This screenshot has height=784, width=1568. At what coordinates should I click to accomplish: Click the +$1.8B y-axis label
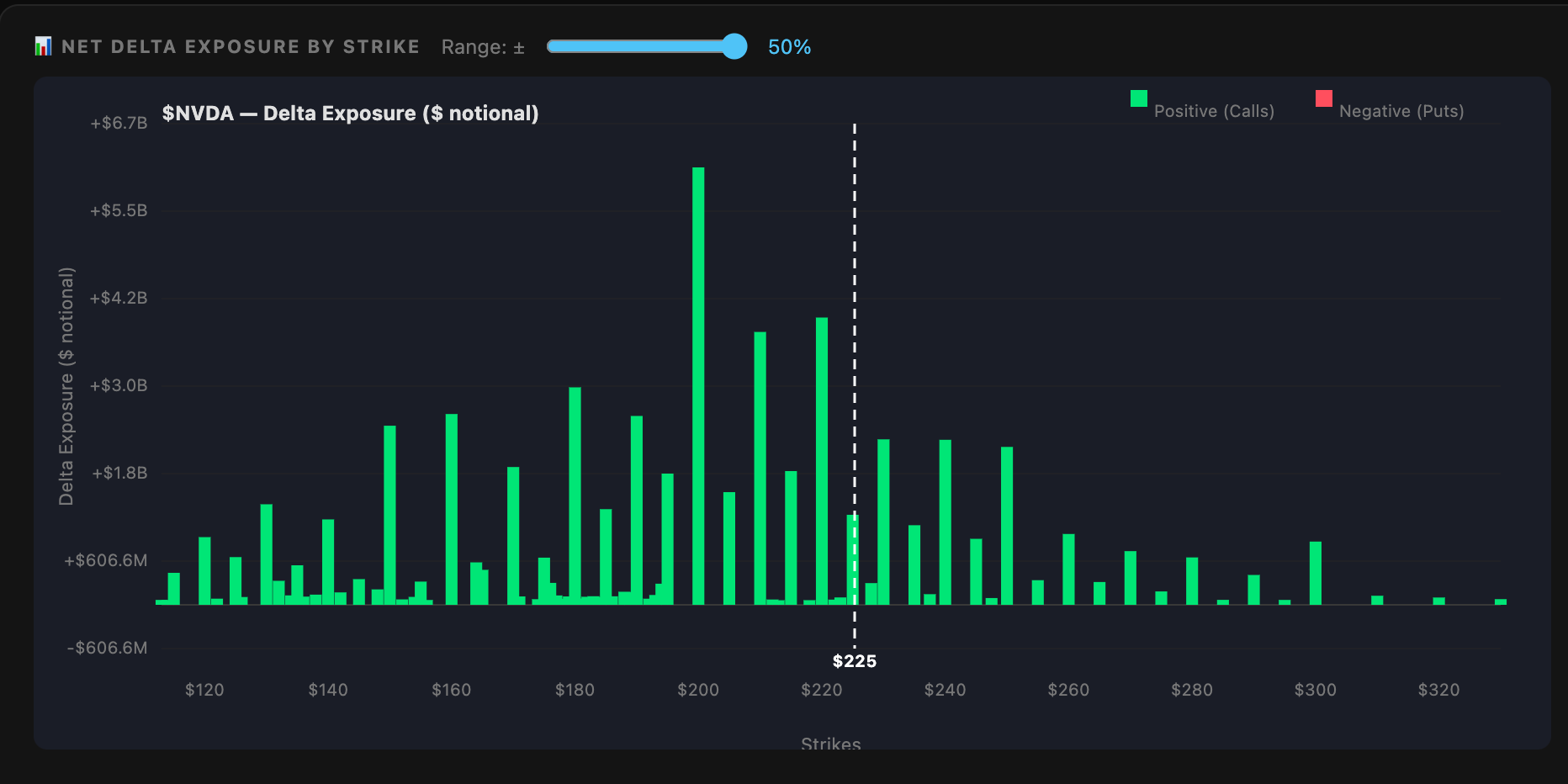119,473
